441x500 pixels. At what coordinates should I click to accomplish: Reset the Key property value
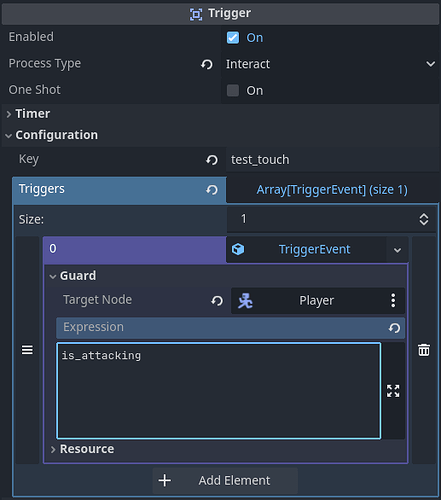[212, 160]
